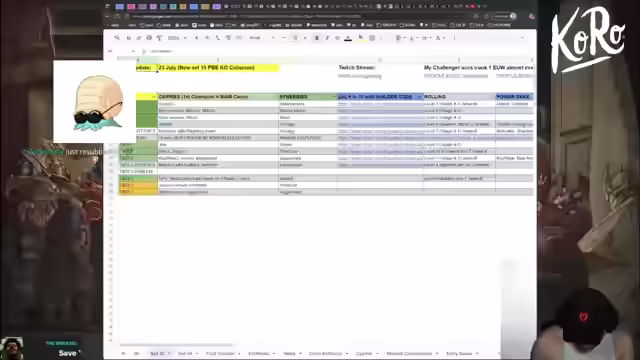Increase font size with the plus button
This screenshot has width=640, height=360.
pos(305,38)
